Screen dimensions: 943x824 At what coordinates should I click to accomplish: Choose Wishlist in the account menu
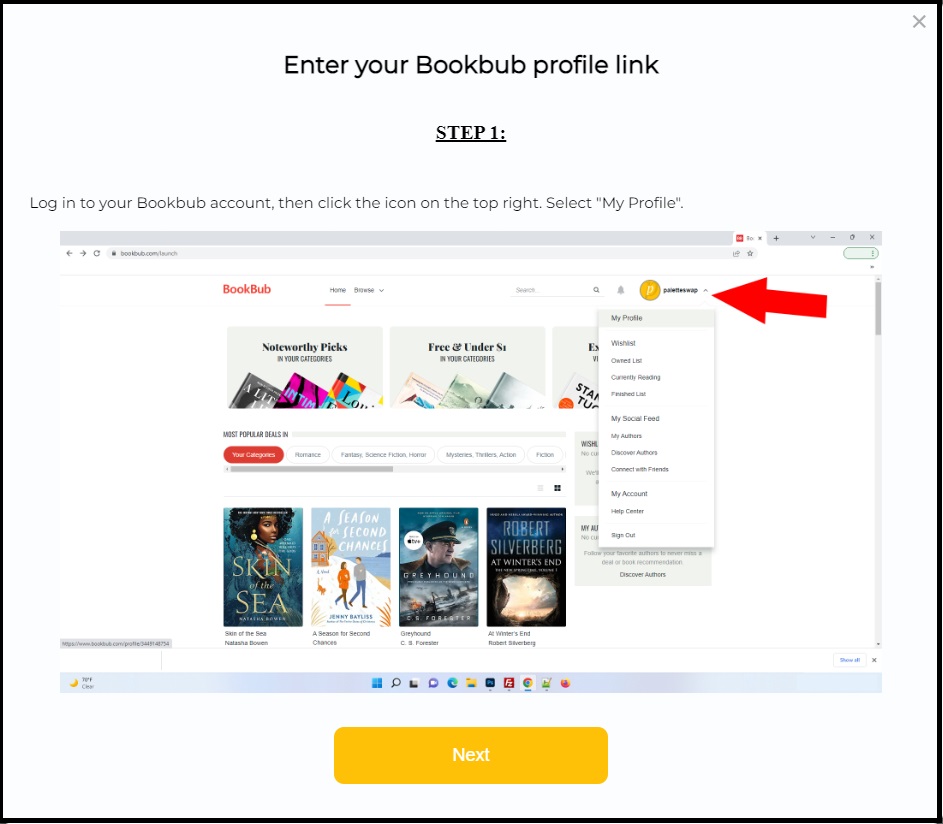click(623, 343)
